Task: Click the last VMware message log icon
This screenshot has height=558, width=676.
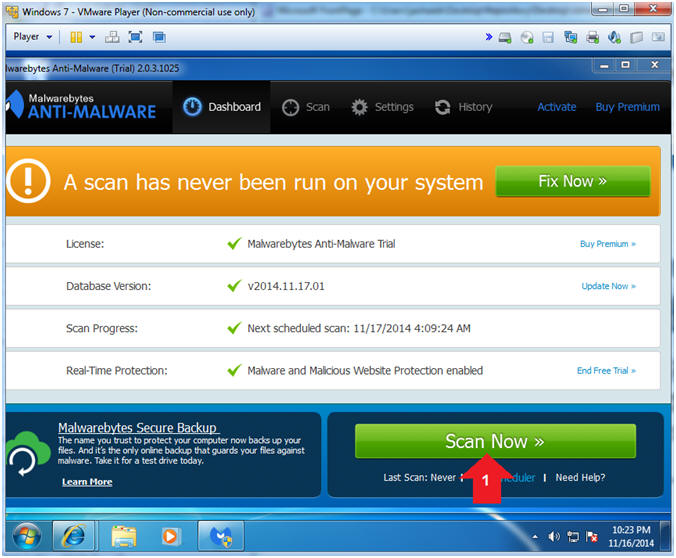Action: (x=658, y=38)
